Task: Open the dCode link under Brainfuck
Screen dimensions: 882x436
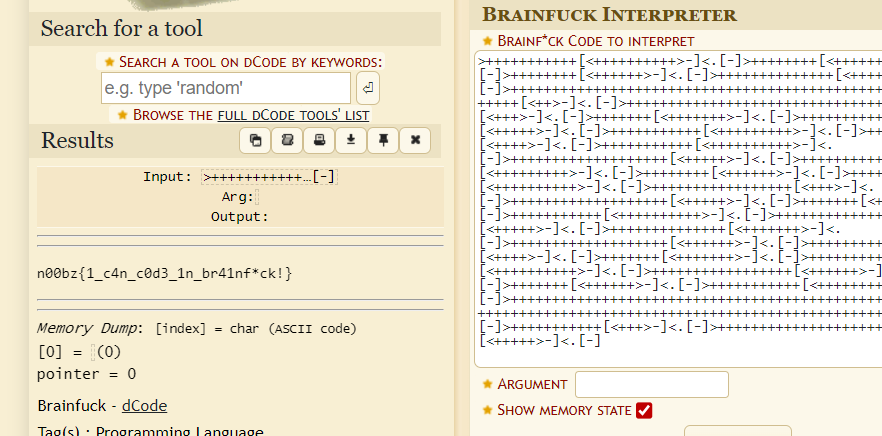Action: pyautogui.click(x=144, y=405)
